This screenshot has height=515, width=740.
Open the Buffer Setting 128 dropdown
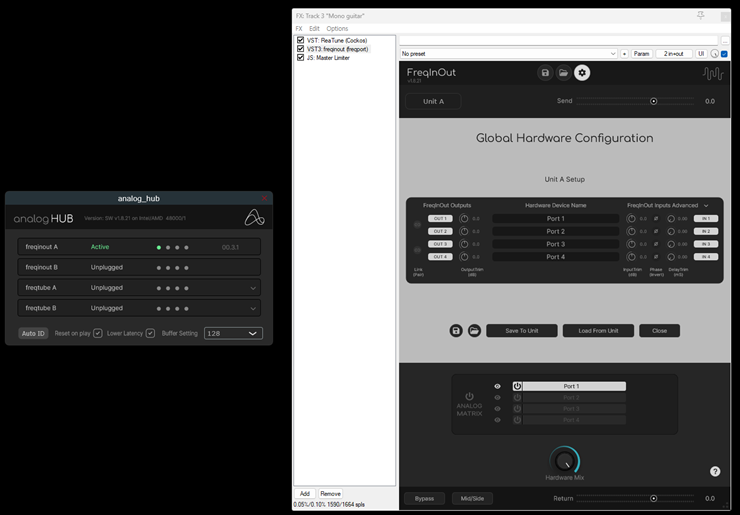pyautogui.click(x=233, y=333)
